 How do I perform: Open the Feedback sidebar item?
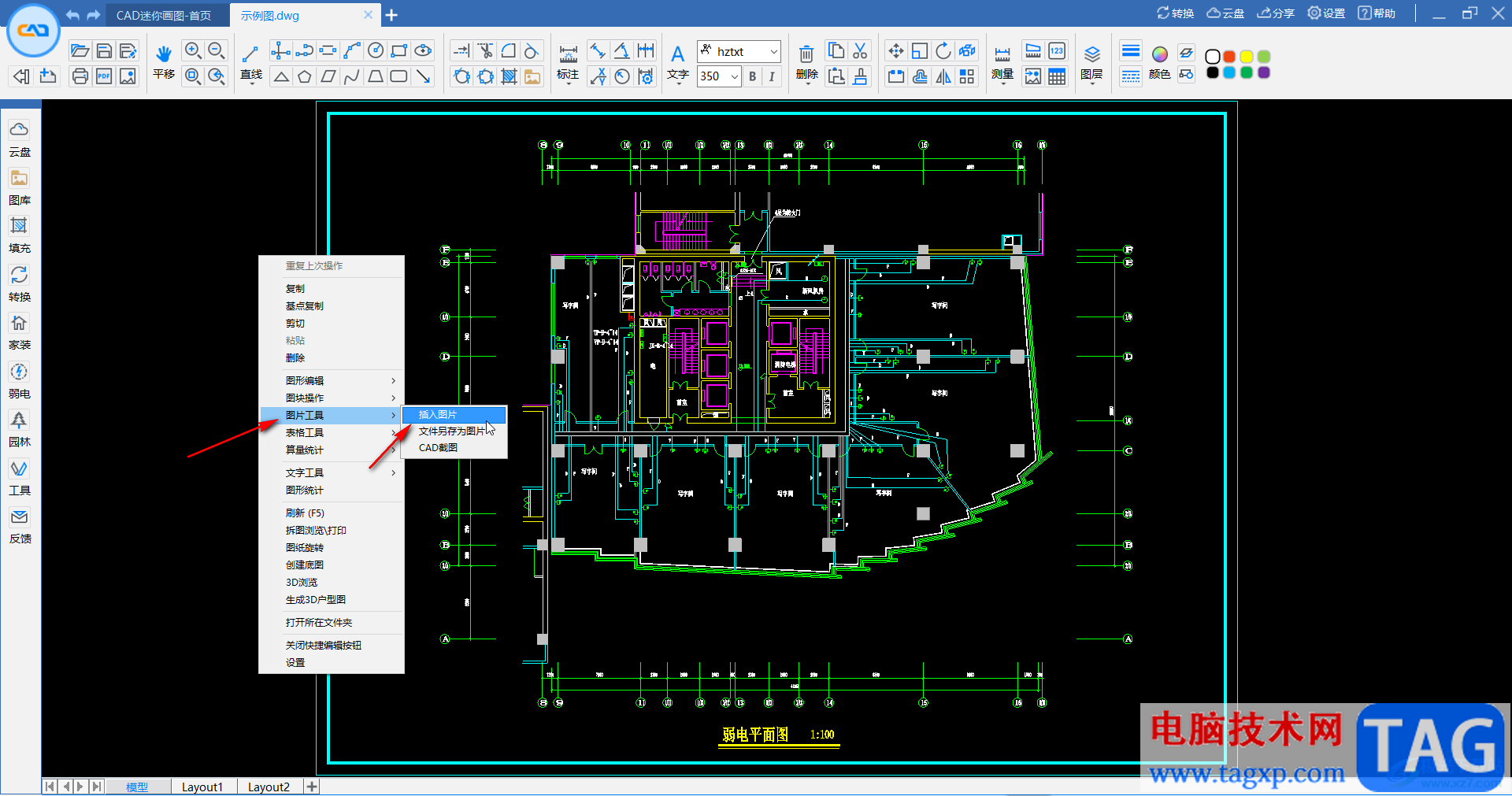20,526
